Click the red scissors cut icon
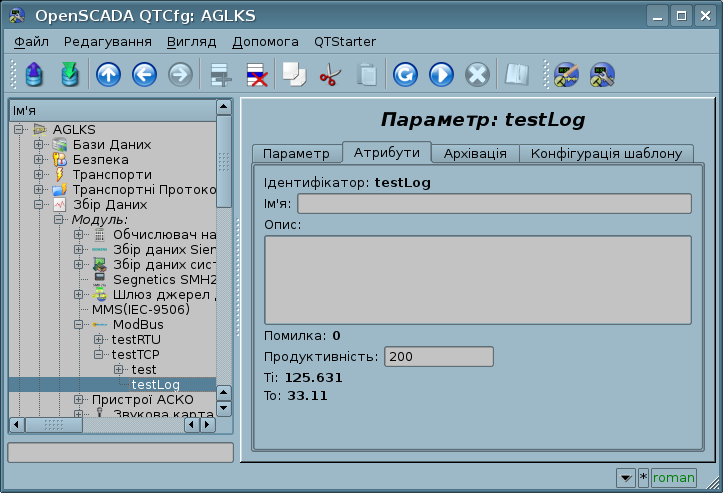The image size is (723, 493). point(330,75)
